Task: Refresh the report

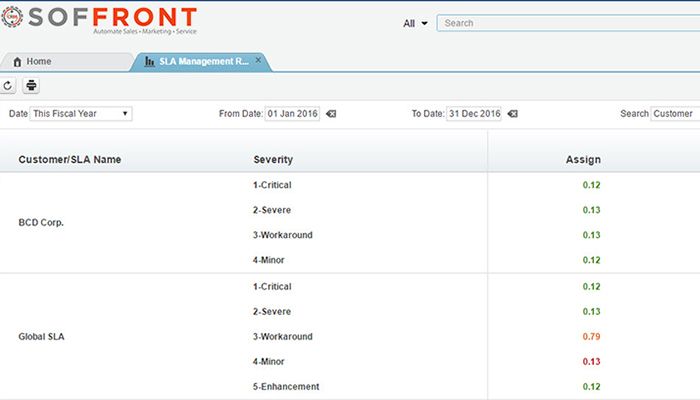Action: point(8,85)
